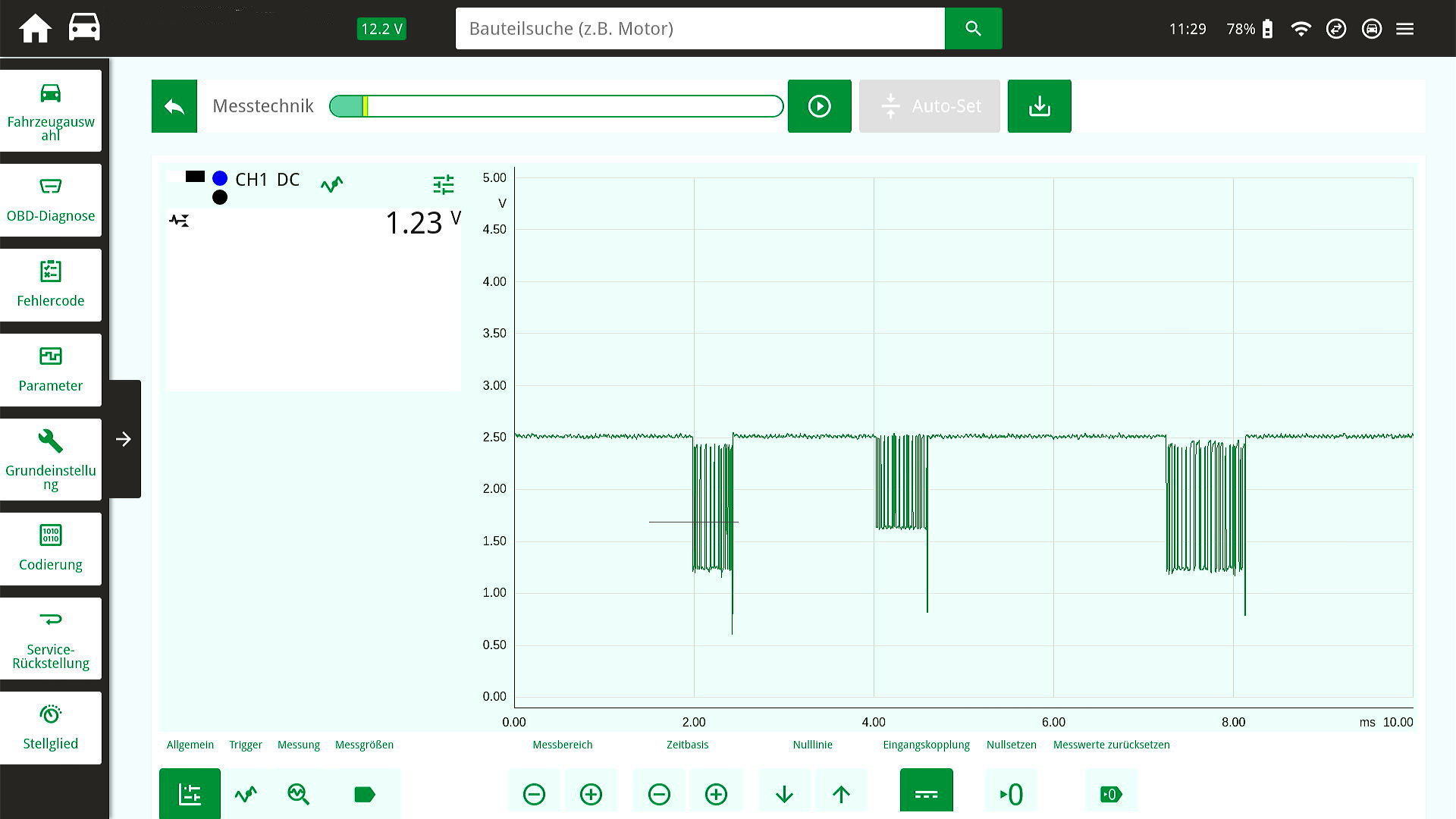This screenshot has width=1456, height=819.
Task: Click the Messtechnik progress bar
Action: click(556, 106)
